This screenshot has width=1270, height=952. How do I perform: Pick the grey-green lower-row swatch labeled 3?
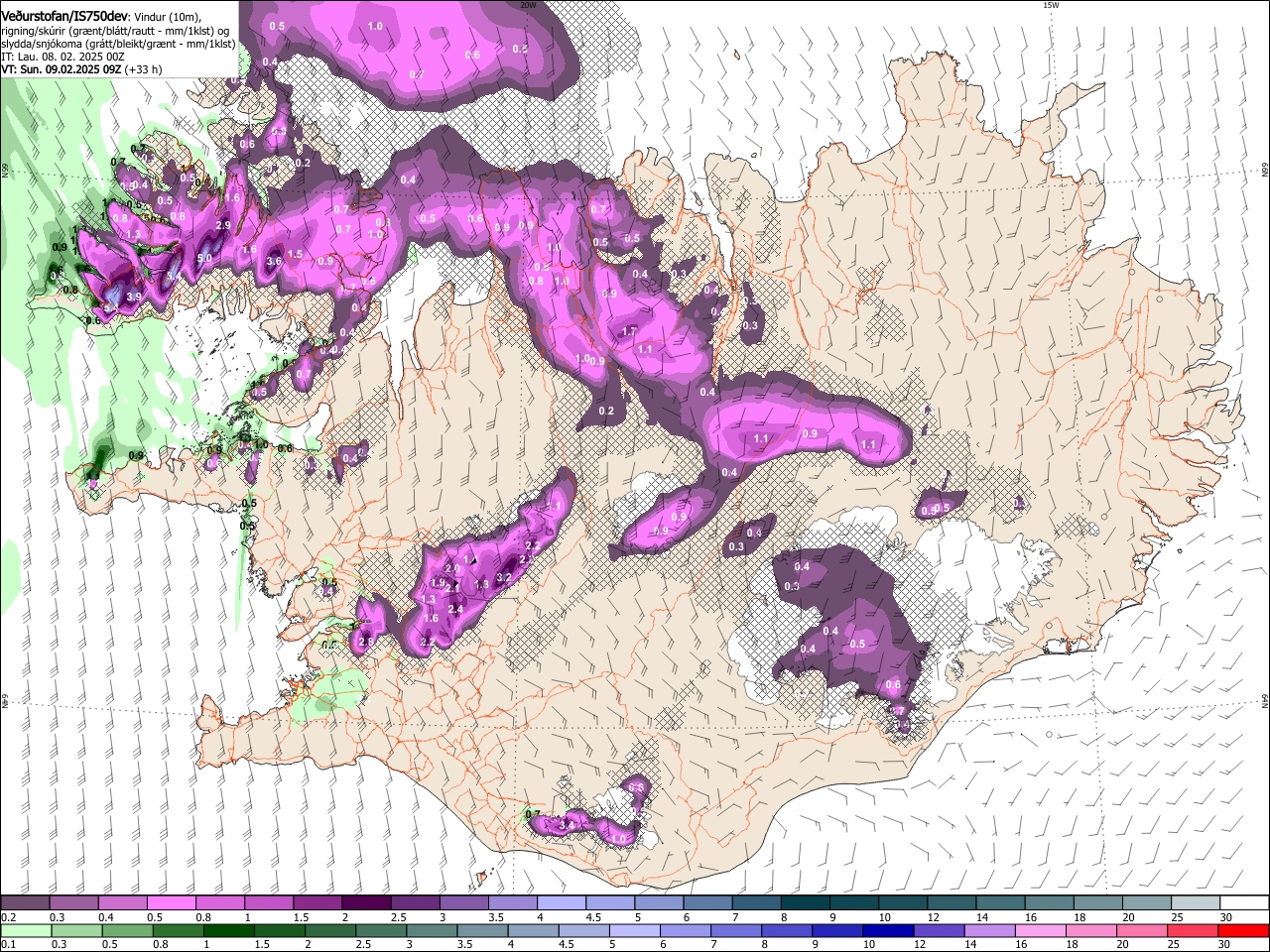click(432, 930)
